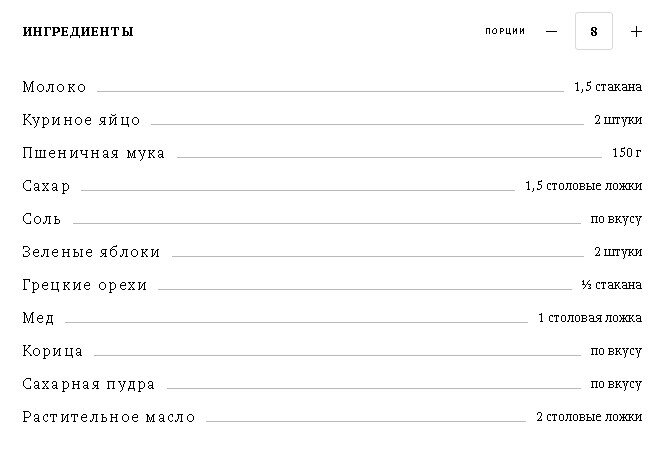Screen dimensions: 664x457
Task: Select the Молоко ingredient
Action: click(x=54, y=87)
